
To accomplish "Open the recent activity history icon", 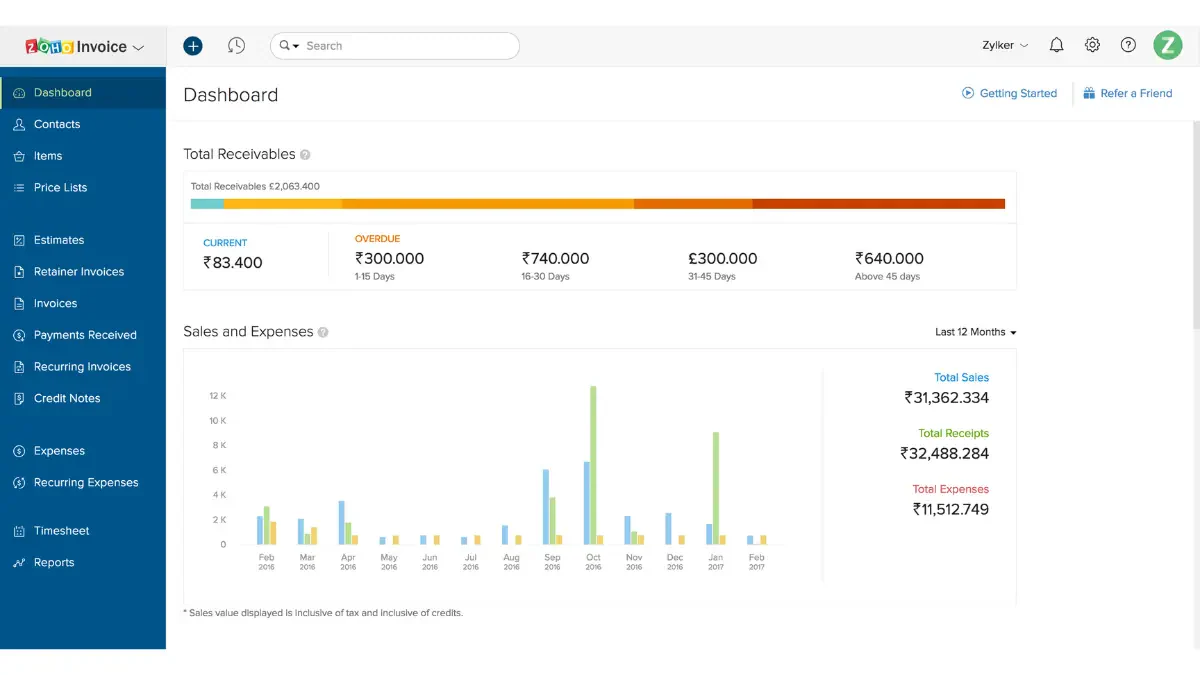I will (x=236, y=46).
